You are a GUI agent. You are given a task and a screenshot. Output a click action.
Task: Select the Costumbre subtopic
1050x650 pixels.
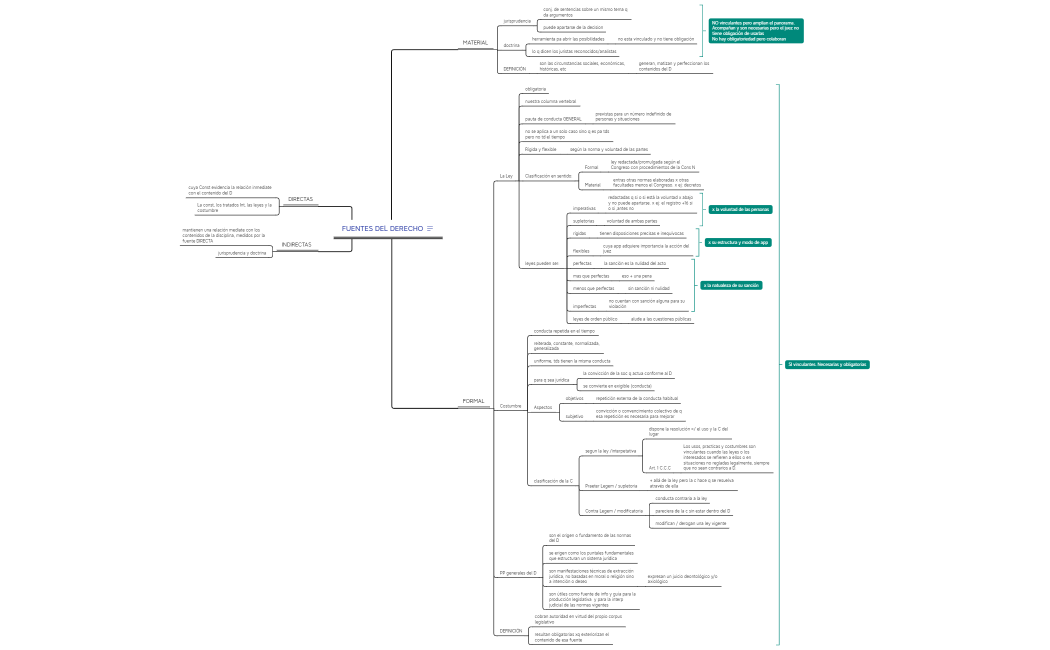[510, 406]
